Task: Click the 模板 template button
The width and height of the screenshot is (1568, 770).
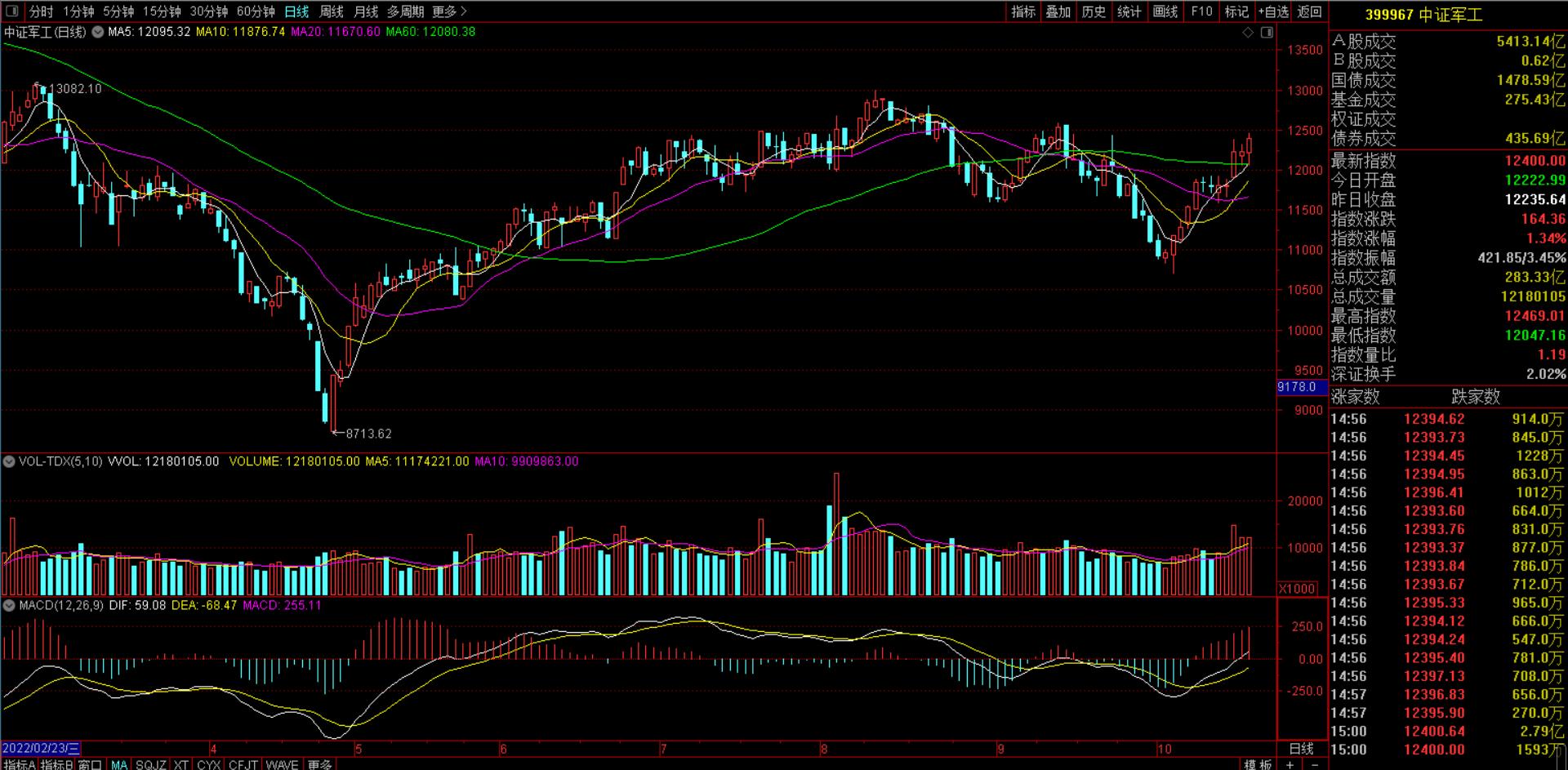Action: pos(1258,764)
